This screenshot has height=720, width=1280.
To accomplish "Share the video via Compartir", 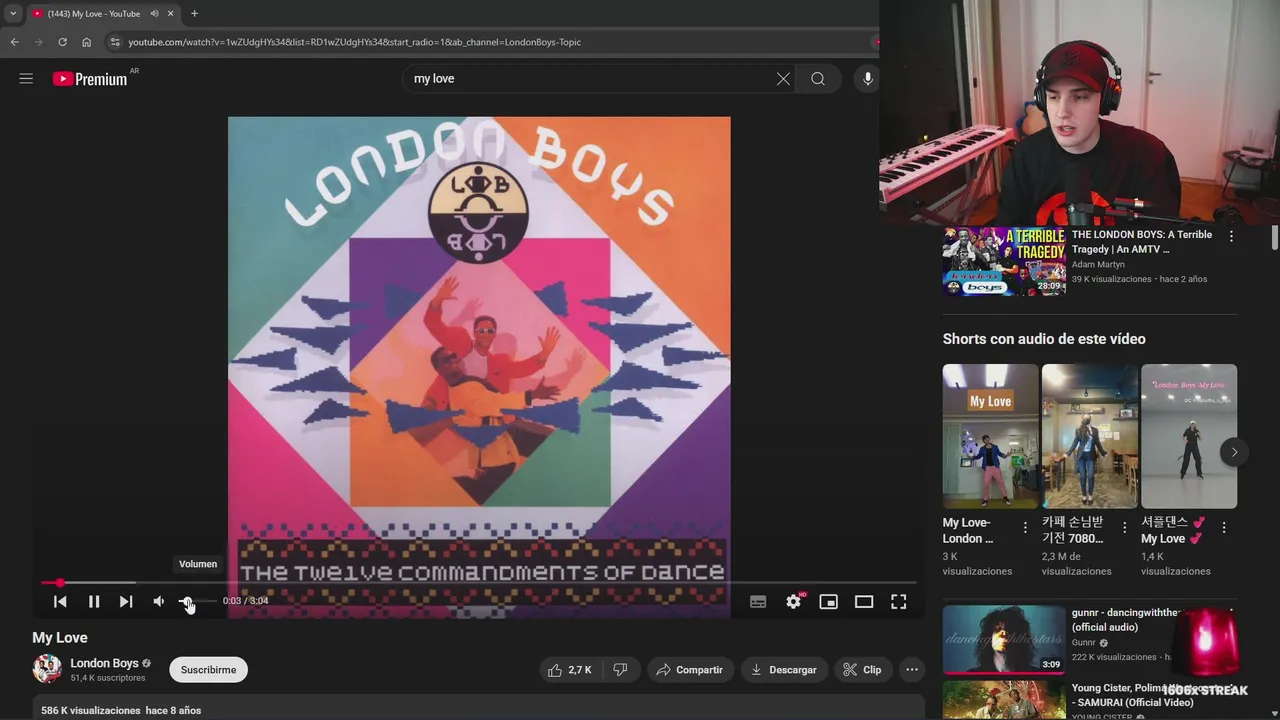I will [690, 670].
